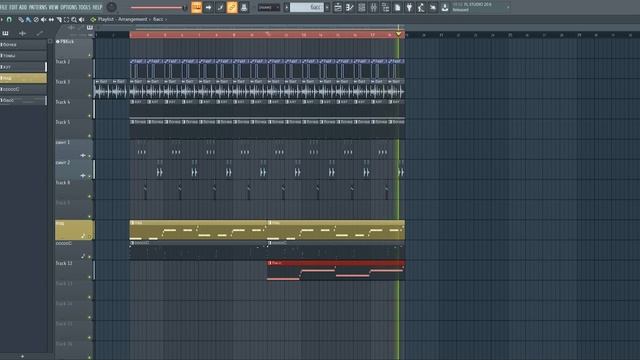
Task: Open the plugin picker plug icon
Action: tap(409, 7)
